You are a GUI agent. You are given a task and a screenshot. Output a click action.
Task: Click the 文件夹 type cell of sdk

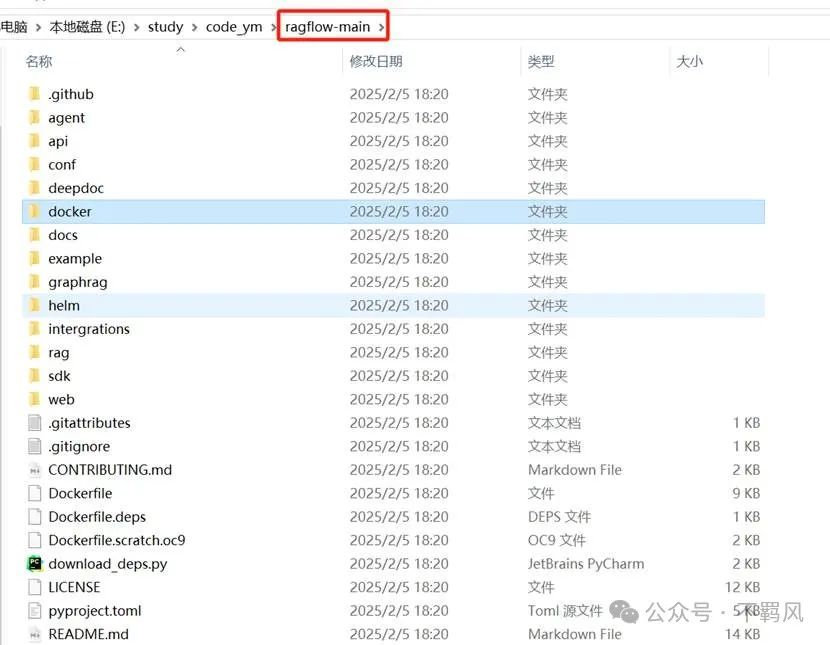pyautogui.click(x=547, y=376)
